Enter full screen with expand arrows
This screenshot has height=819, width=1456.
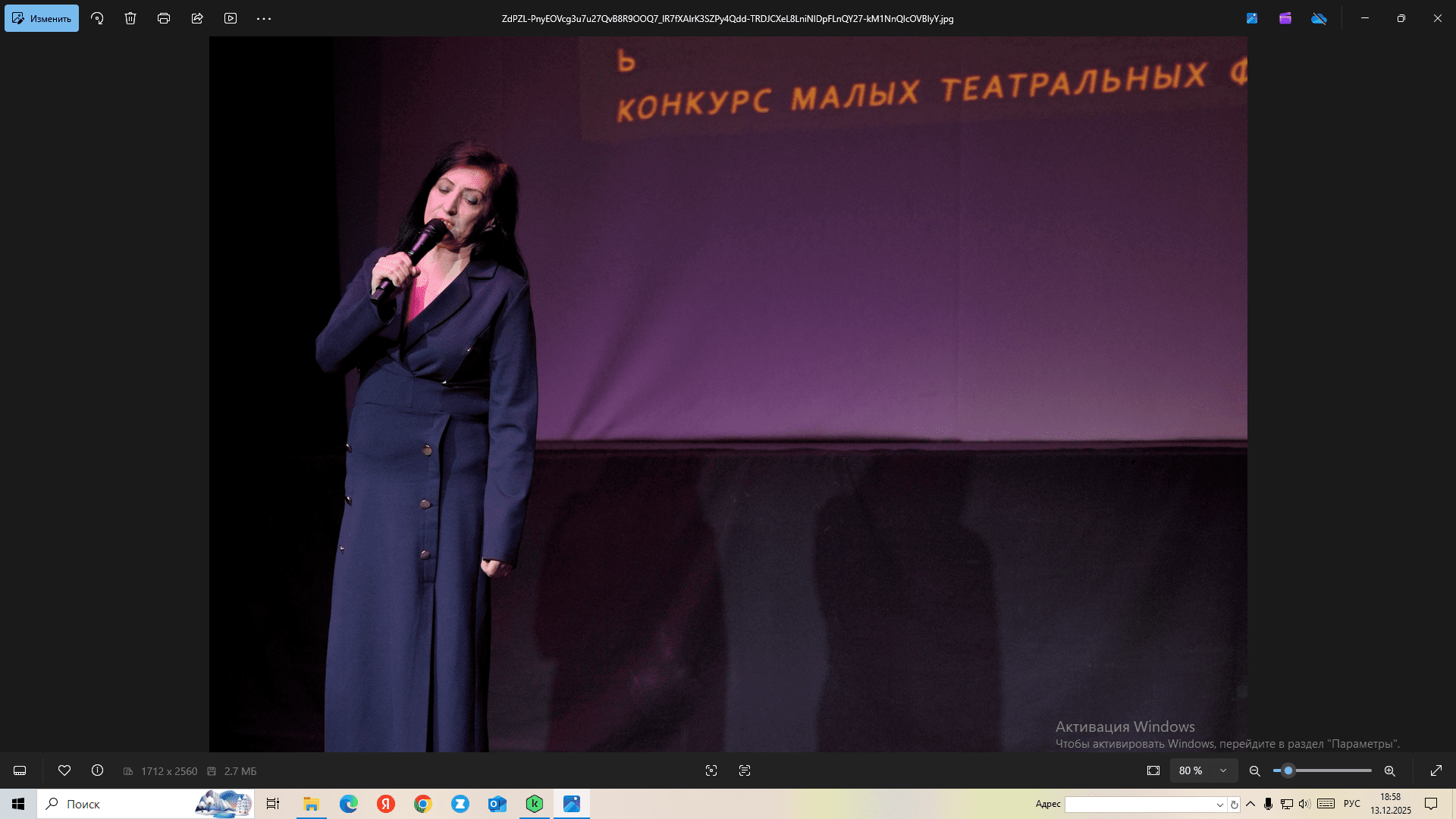[1436, 770]
